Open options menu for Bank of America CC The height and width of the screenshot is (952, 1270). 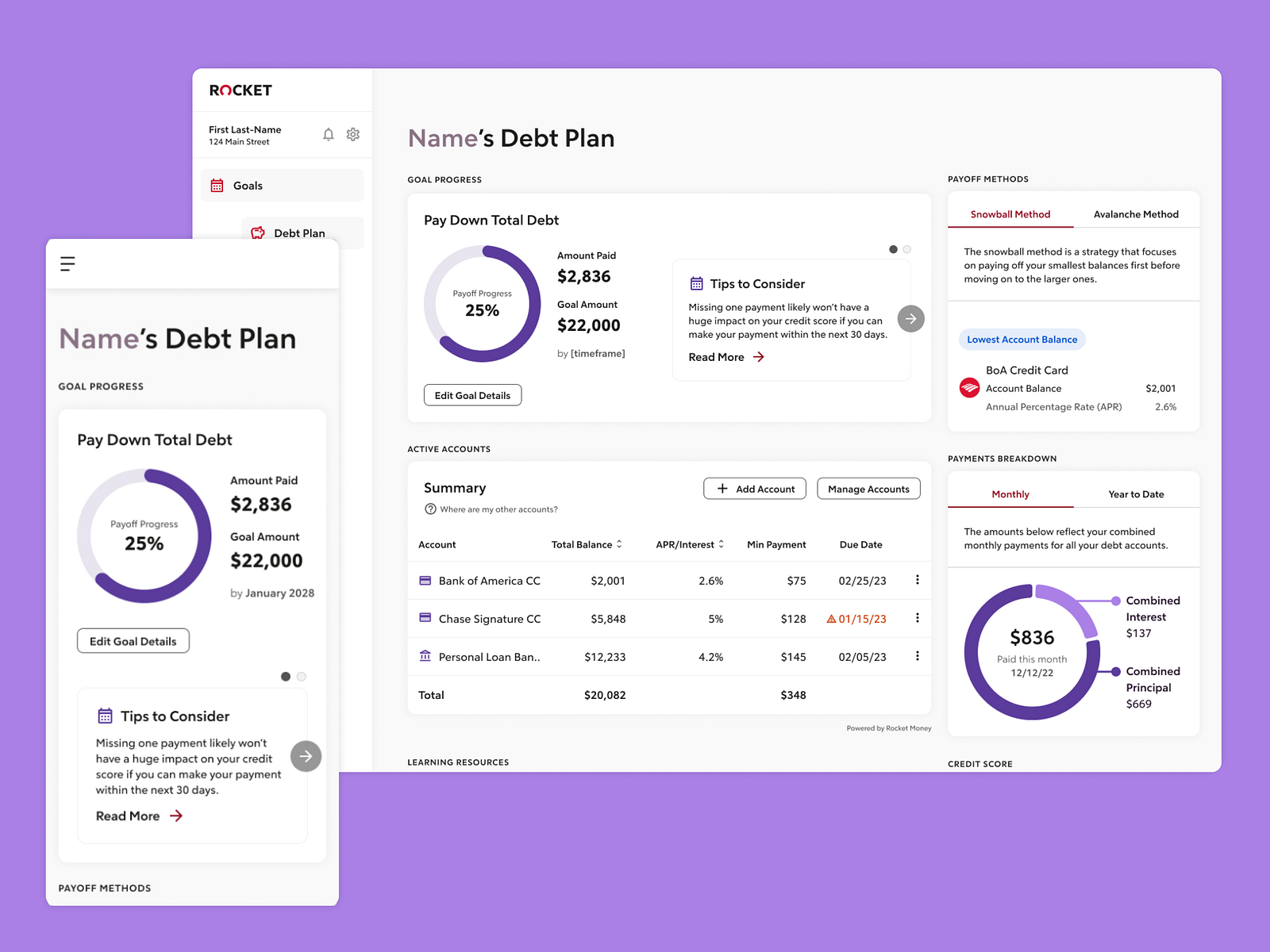coord(918,580)
